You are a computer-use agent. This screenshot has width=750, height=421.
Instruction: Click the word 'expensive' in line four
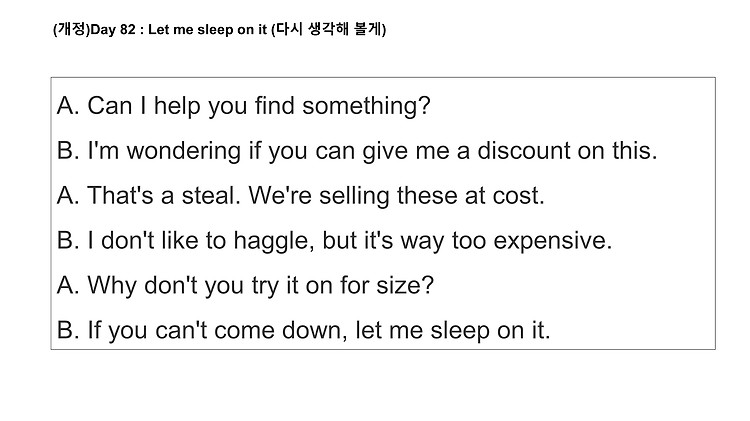(552, 241)
